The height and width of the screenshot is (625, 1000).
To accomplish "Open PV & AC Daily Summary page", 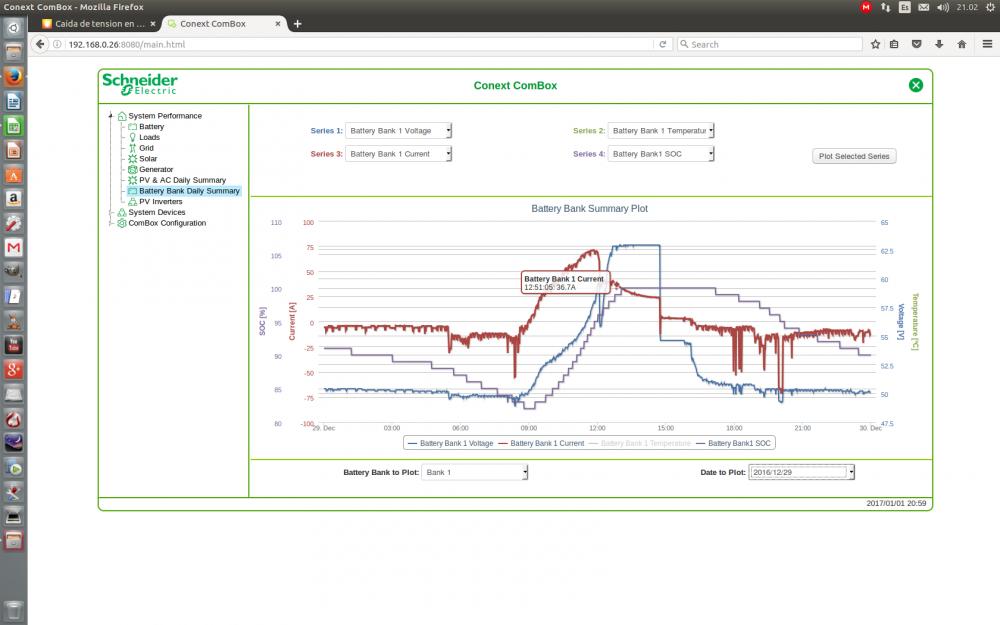I will pyautogui.click(x=182, y=180).
